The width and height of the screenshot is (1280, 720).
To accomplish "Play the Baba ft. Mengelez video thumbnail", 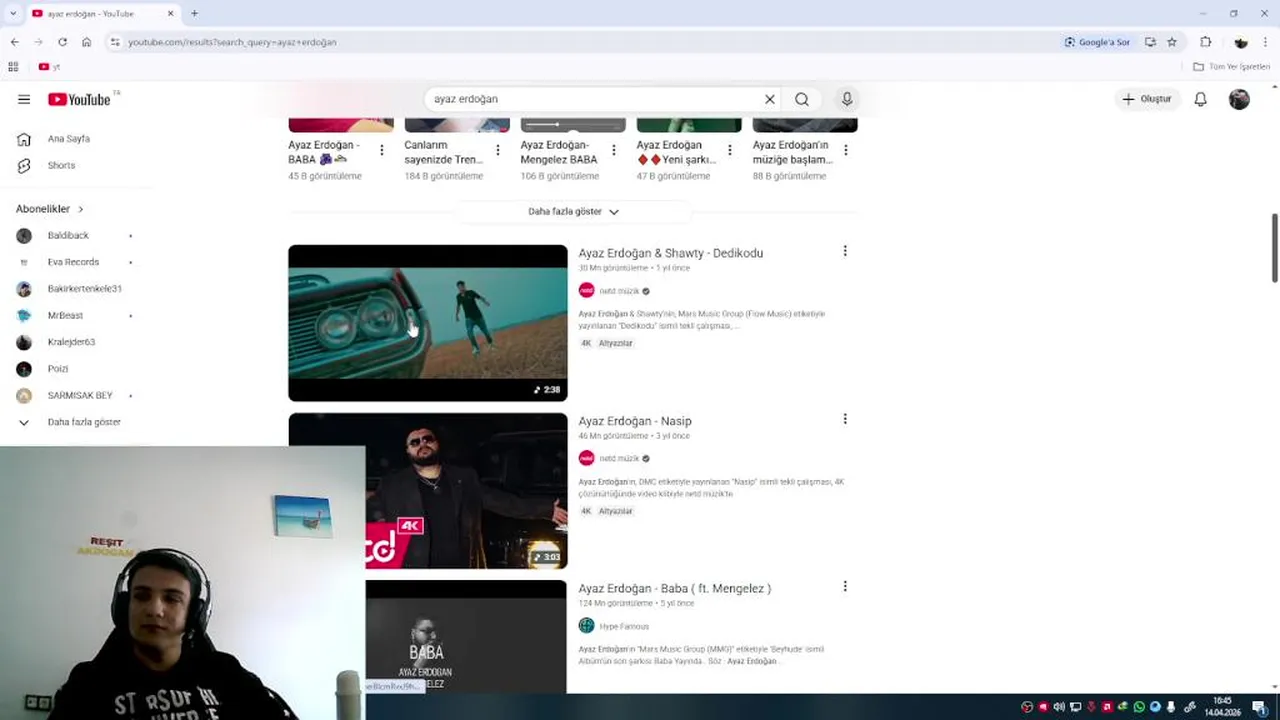I will [466, 636].
